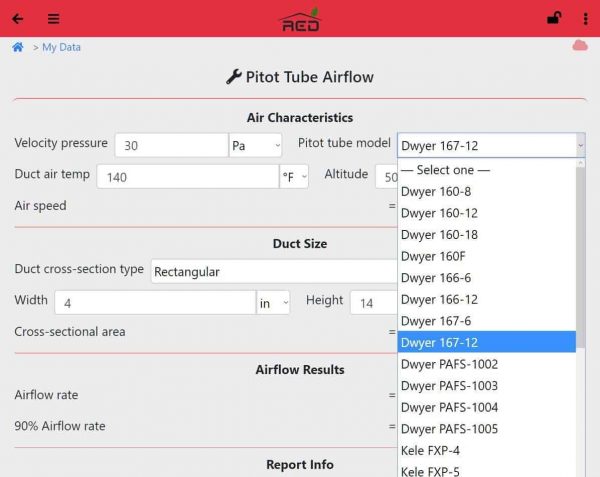Open the Pa pressure unit dropdown

(255, 145)
